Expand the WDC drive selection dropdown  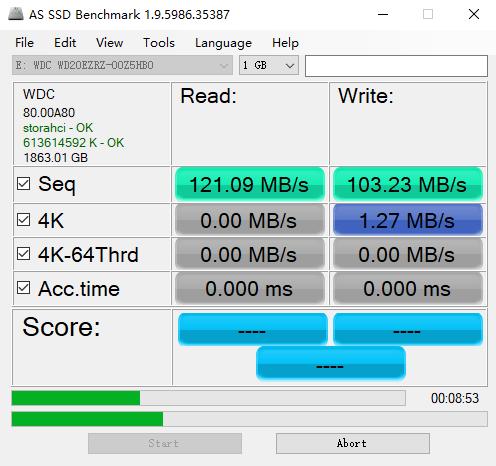point(123,65)
